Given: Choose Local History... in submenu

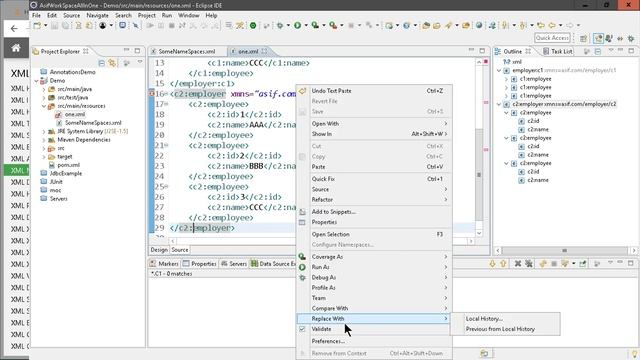Looking at the screenshot, I should [x=484, y=318].
